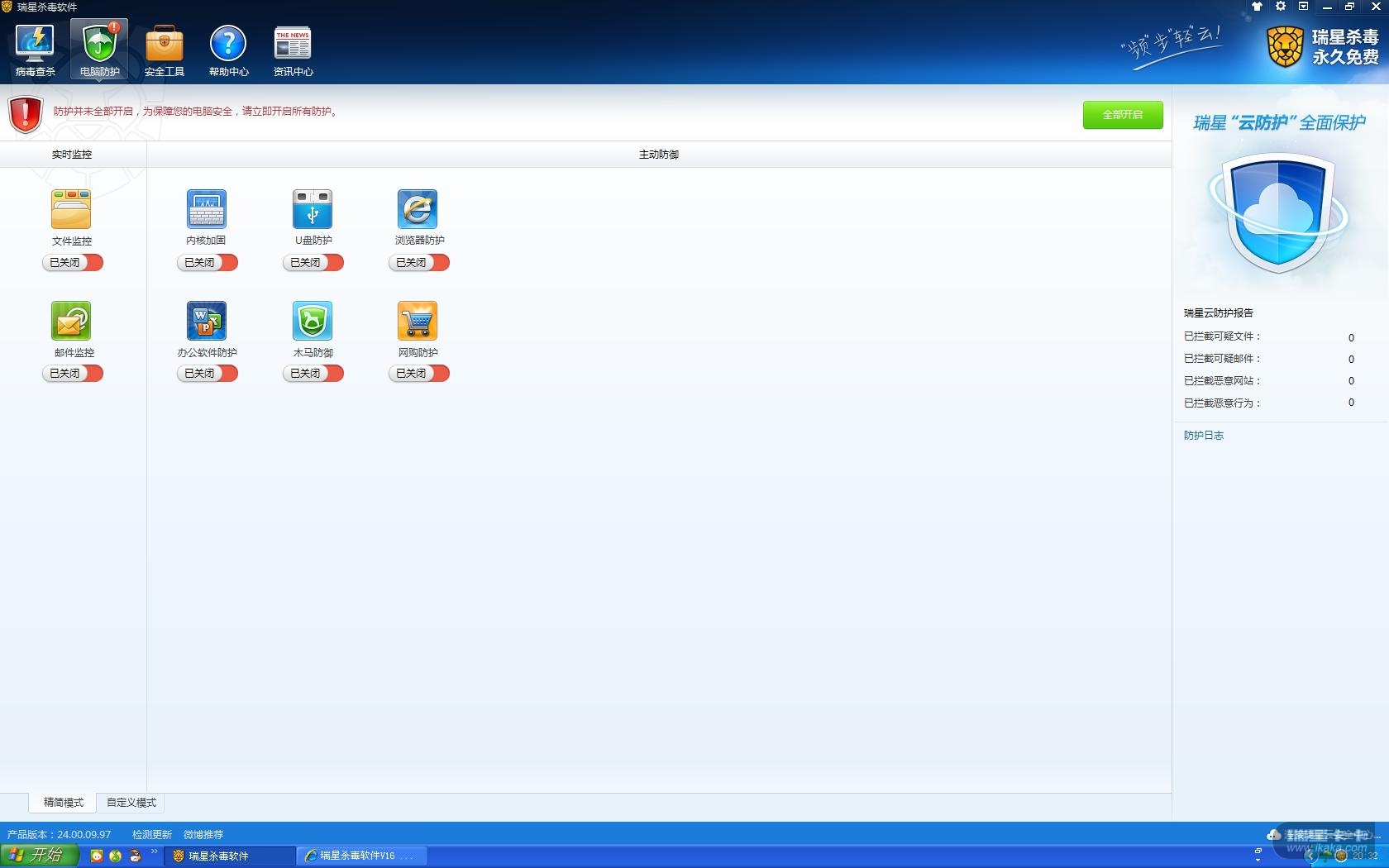Image resolution: width=1389 pixels, height=868 pixels.
Task: Click the 瑞星云防护报告 heading
Action: 1219,313
